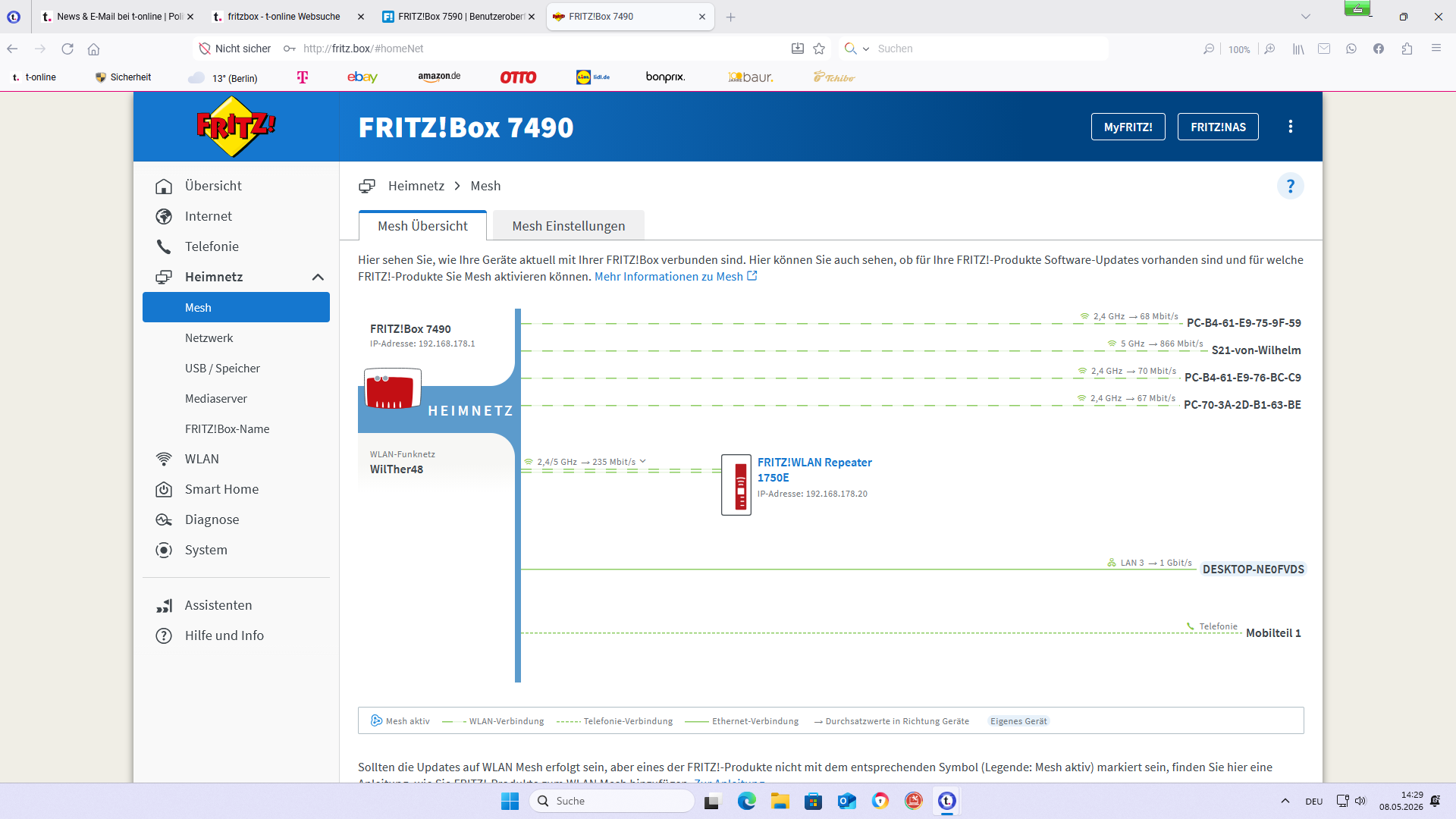Click the taskbar Suche search box
Viewport: 1456px width, 819px height.
pos(612,801)
